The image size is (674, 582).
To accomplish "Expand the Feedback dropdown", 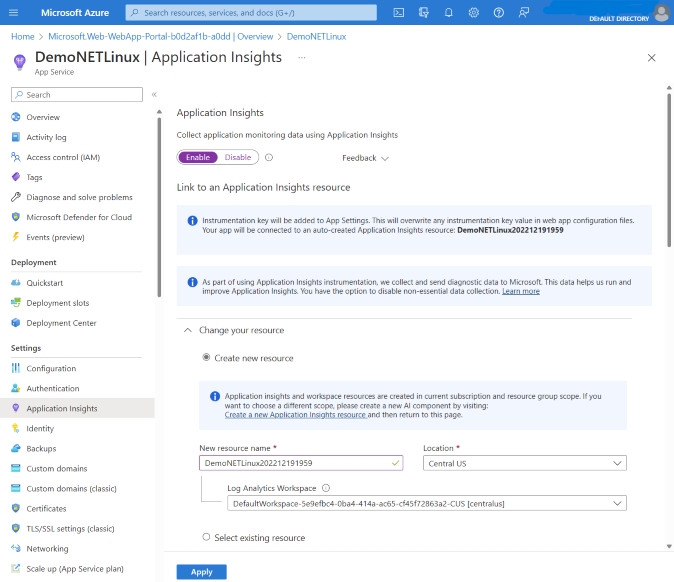I will pyautogui.click(x=365, y=158).
